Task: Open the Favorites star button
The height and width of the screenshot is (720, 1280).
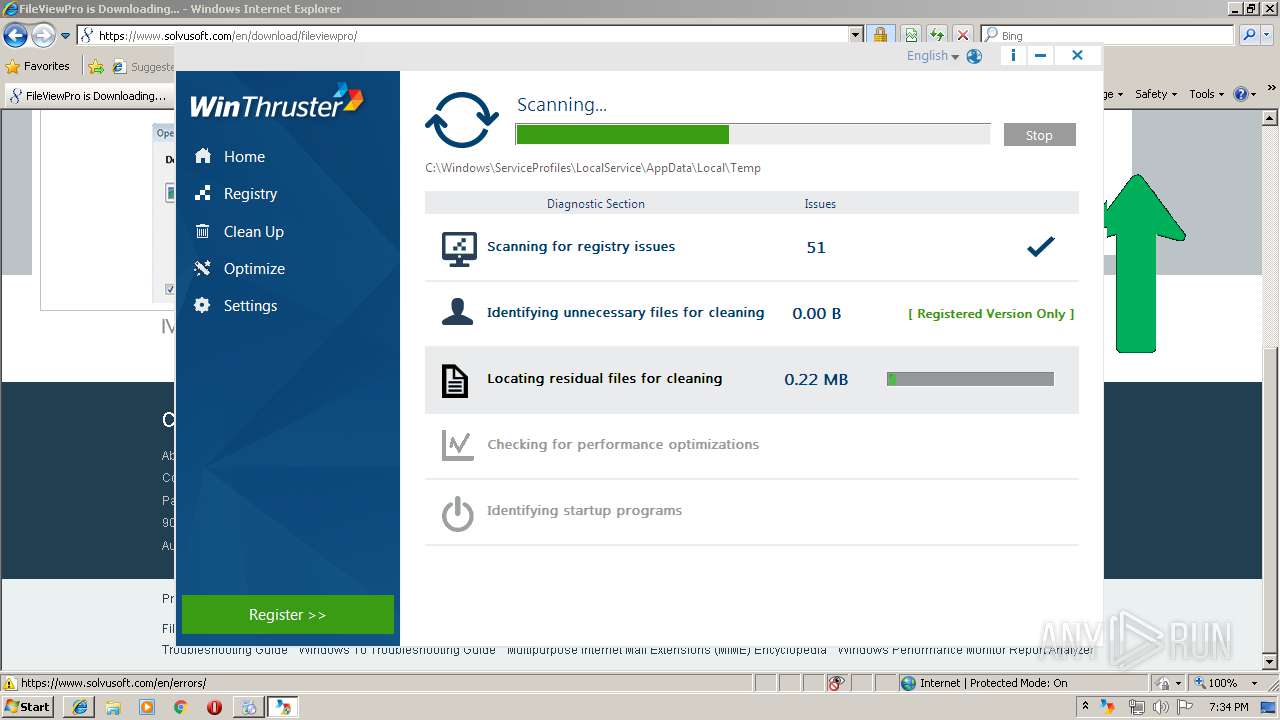Action: (38, 66)
